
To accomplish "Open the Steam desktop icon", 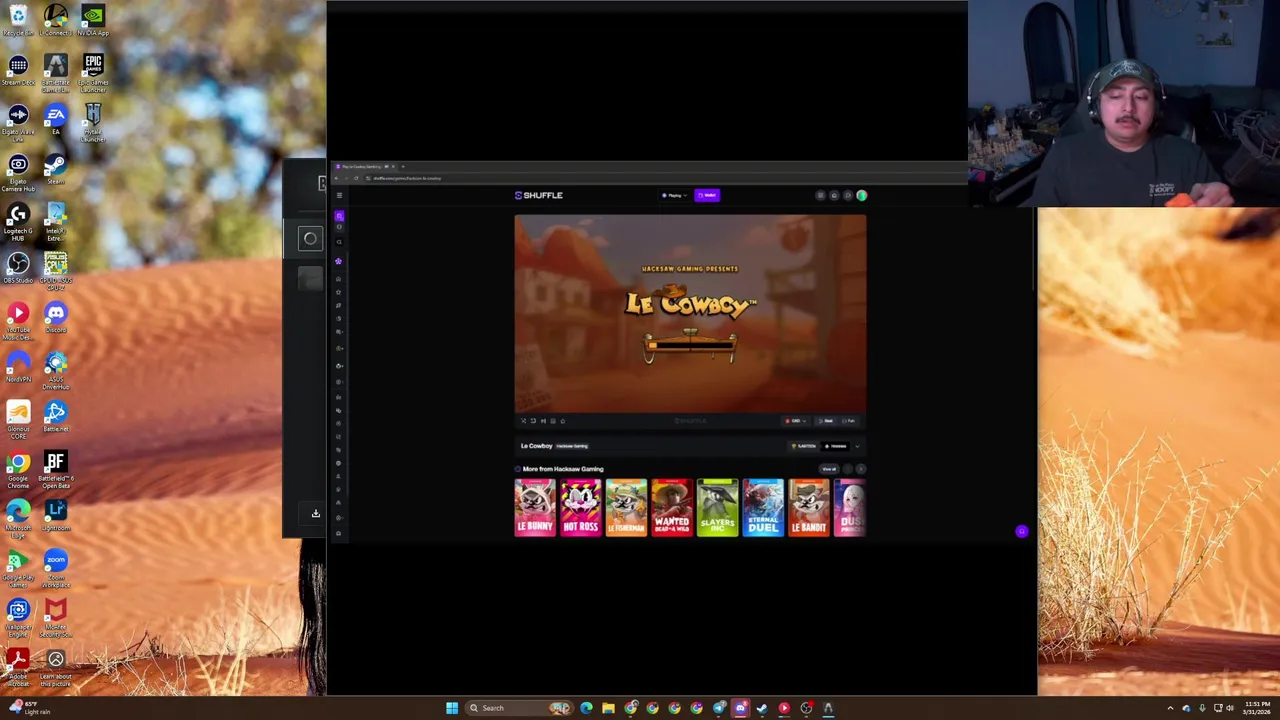I will [x=55, y=168].
